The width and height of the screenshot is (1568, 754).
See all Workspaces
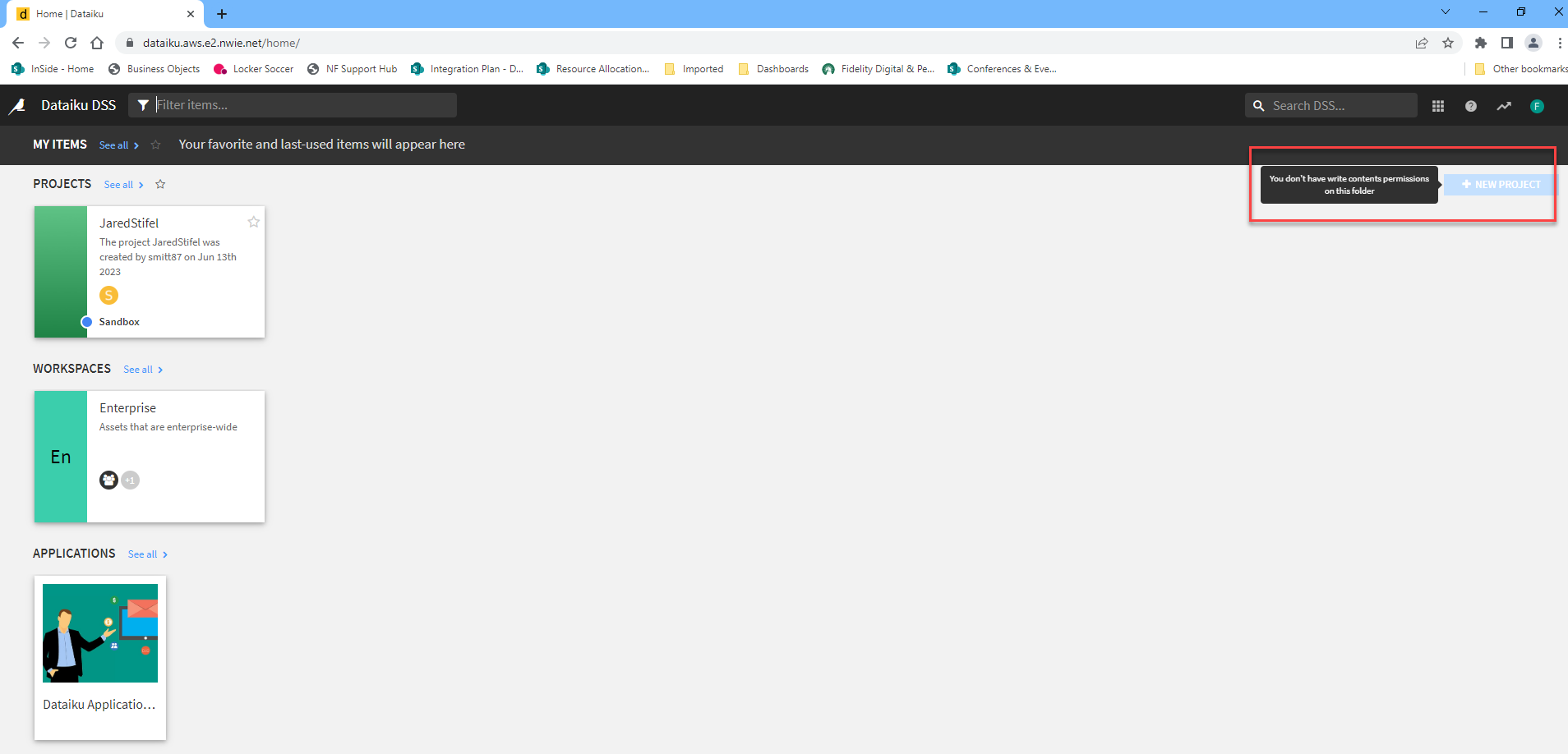click(143, 370)
